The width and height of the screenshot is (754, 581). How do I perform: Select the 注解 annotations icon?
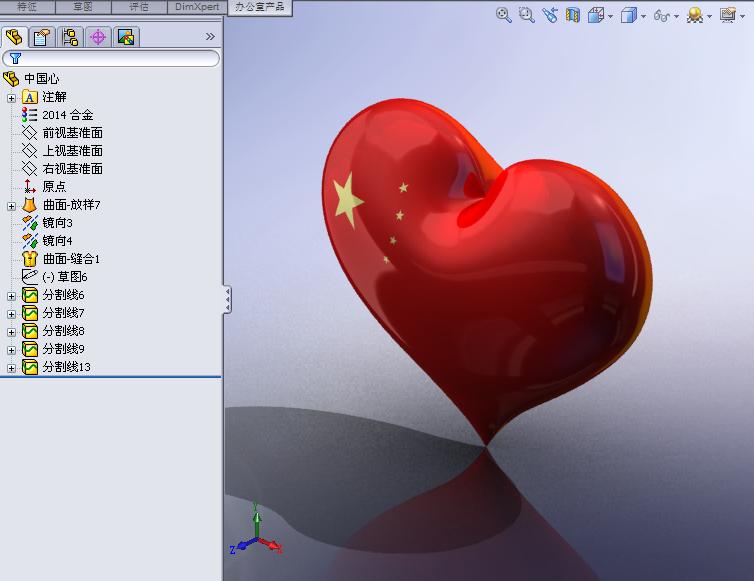click(x=29, y=97)
